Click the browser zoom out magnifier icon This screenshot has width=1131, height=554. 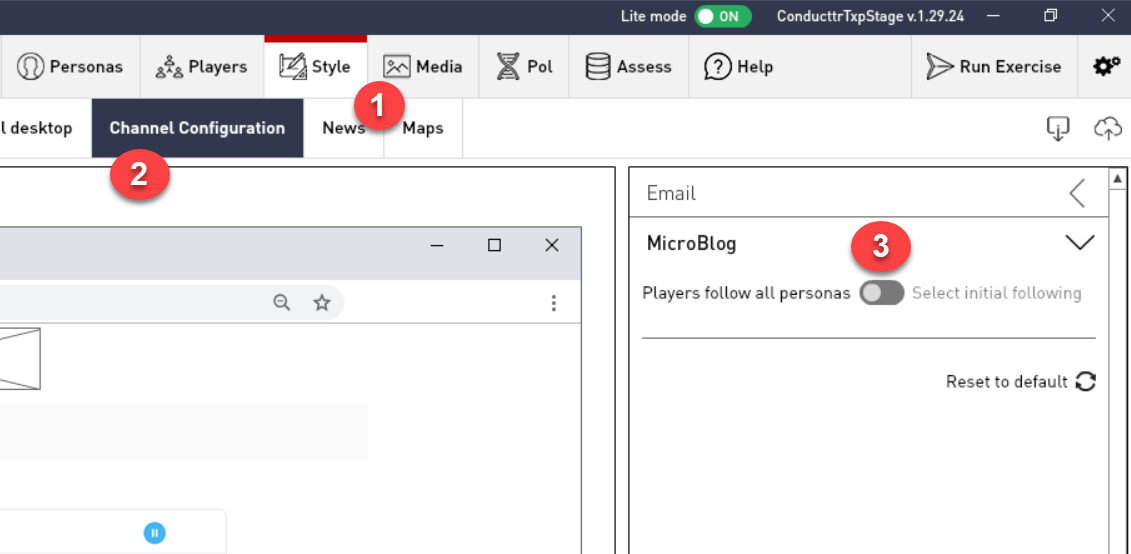point(282,303)
